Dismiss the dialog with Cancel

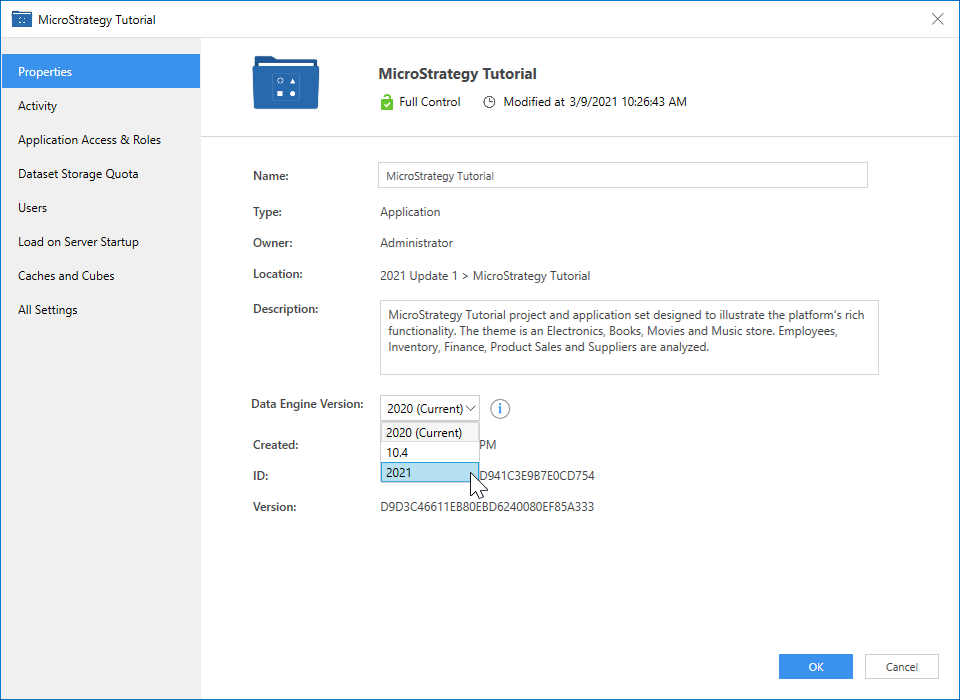(x=901, y=666)
